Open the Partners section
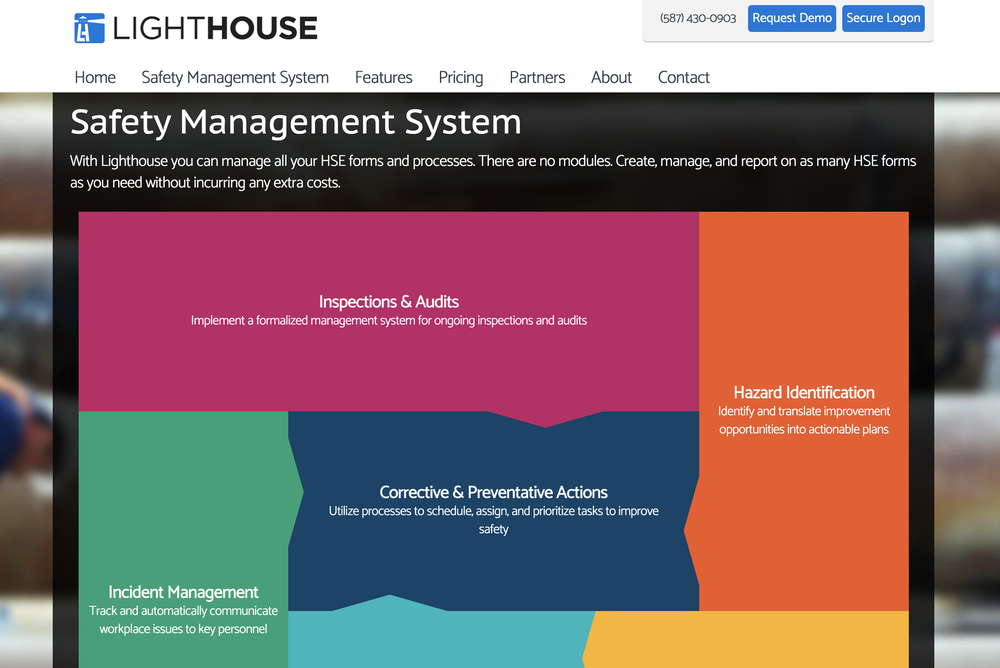This screenshot has width=1000, height=668. coord(537,77)
